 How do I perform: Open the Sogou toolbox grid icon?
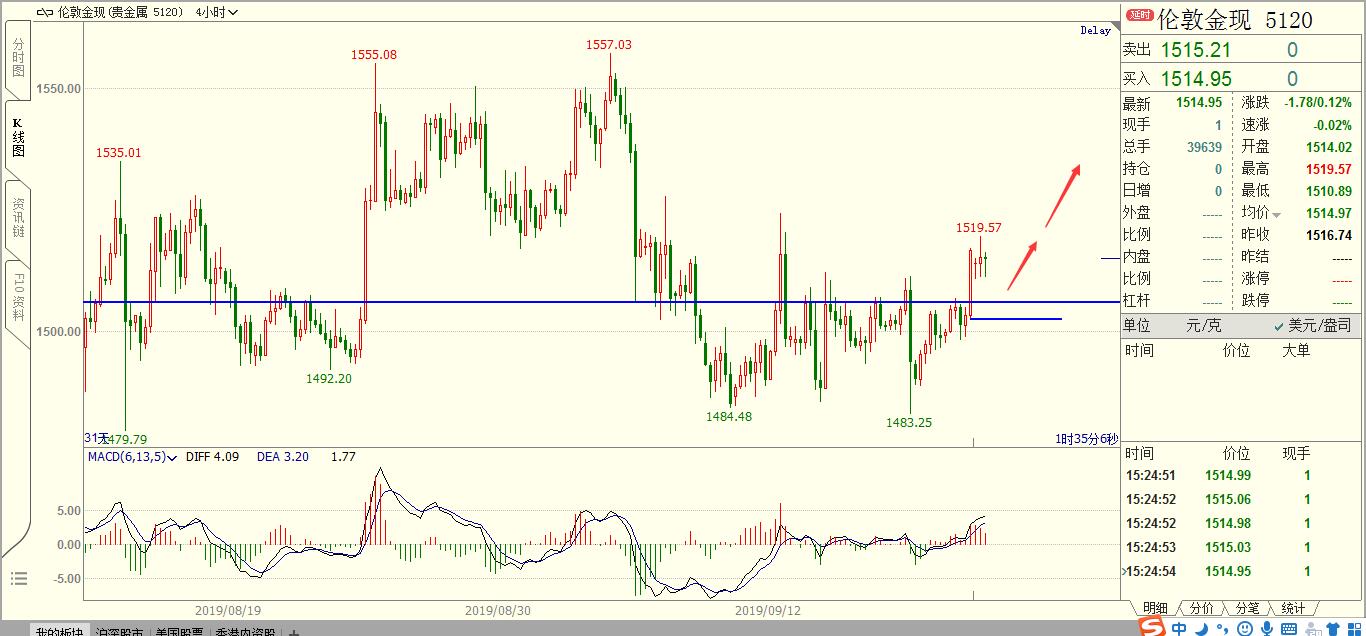click(x=1355, y=628)
